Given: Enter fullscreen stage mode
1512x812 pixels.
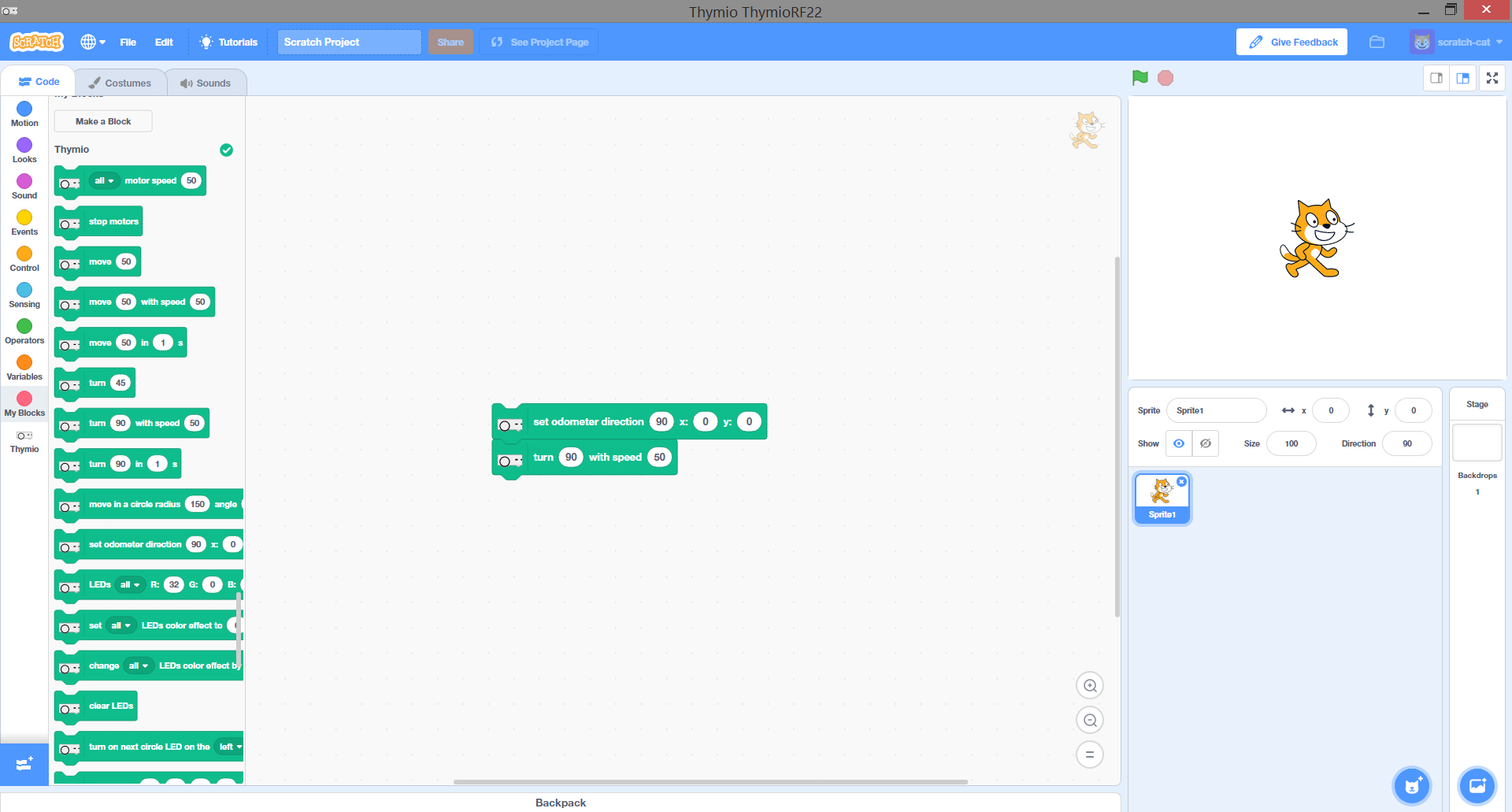Looking at the screenshot, I should (1492, 78).
